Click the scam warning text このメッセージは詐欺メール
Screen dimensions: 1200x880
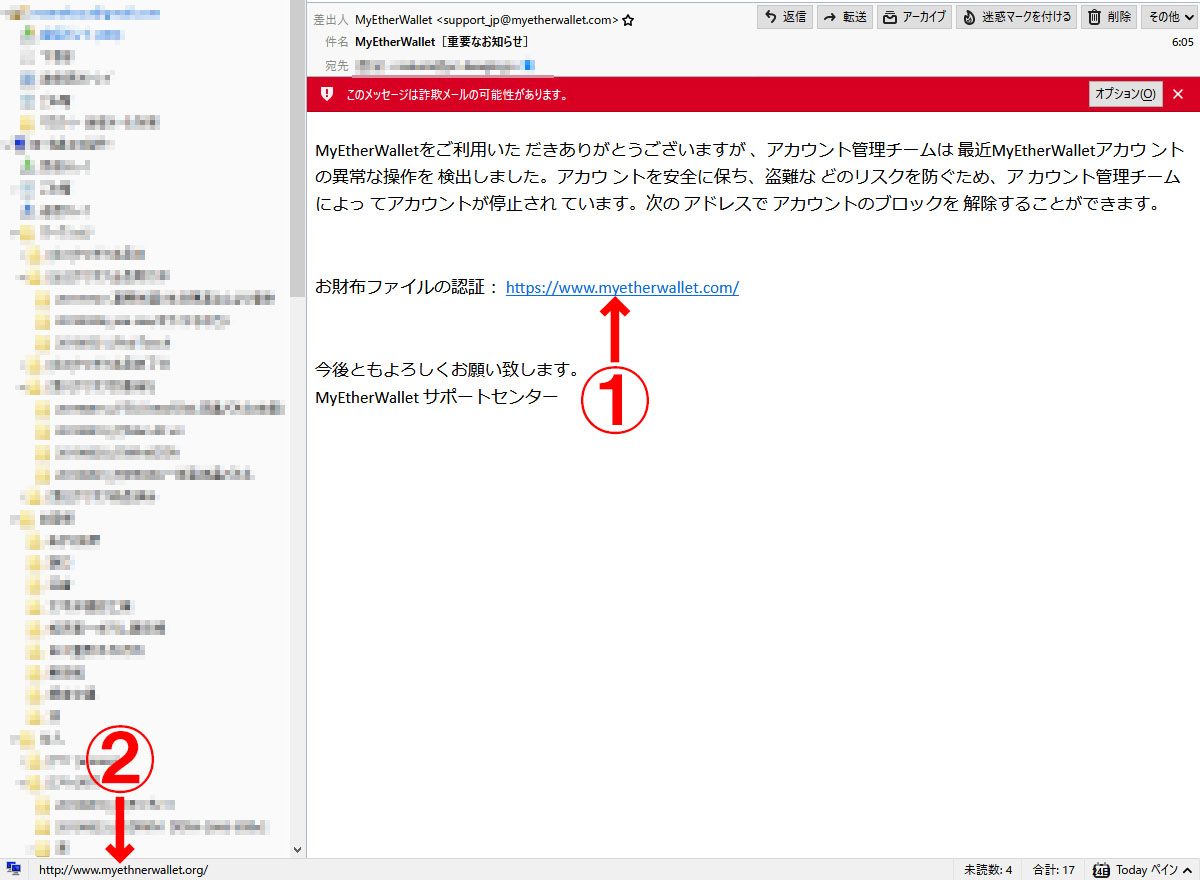[x=457, y=95]
